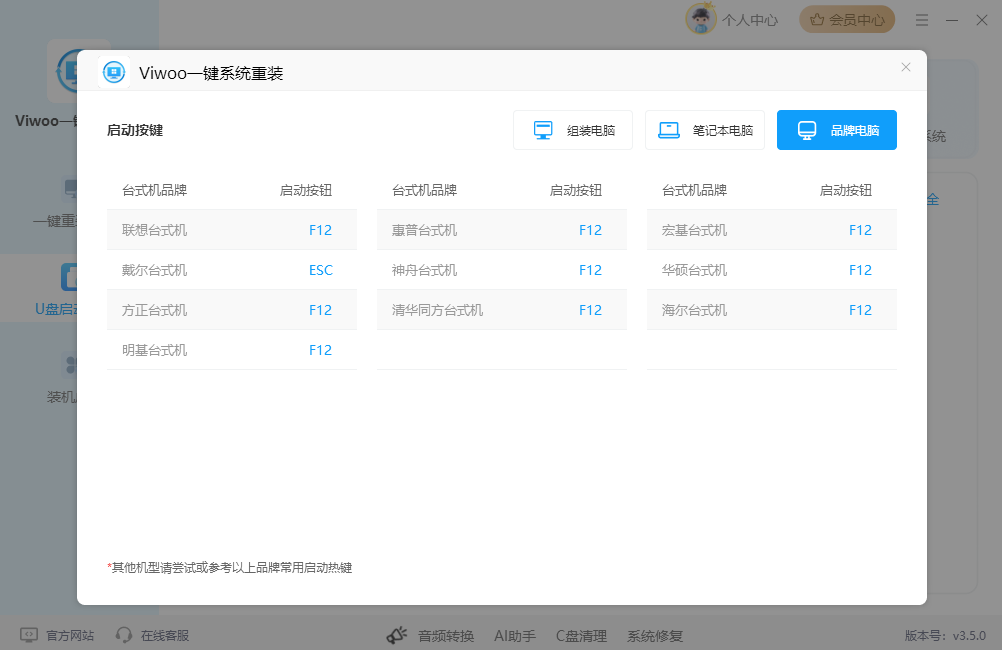Viewport: 1002px width, 650px height.
Task: Click F12 key for 明基台式机
Action: (320, 350)
